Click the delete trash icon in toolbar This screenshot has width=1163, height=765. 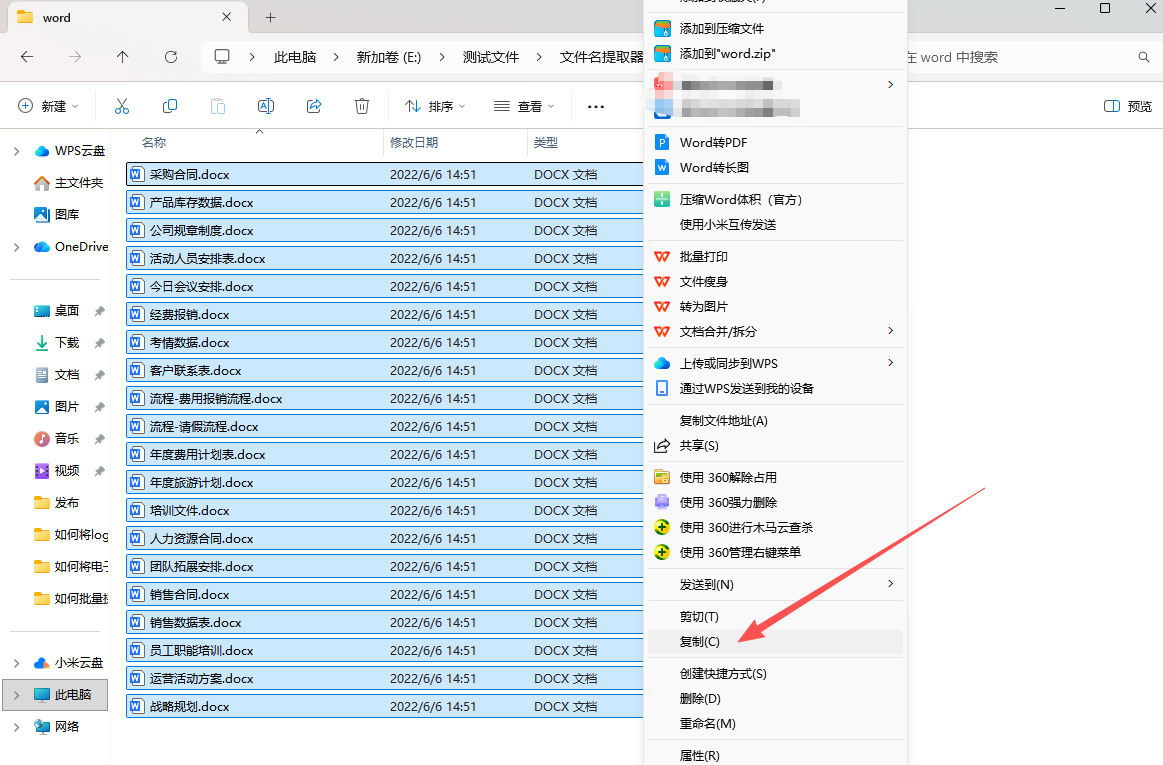362,106
